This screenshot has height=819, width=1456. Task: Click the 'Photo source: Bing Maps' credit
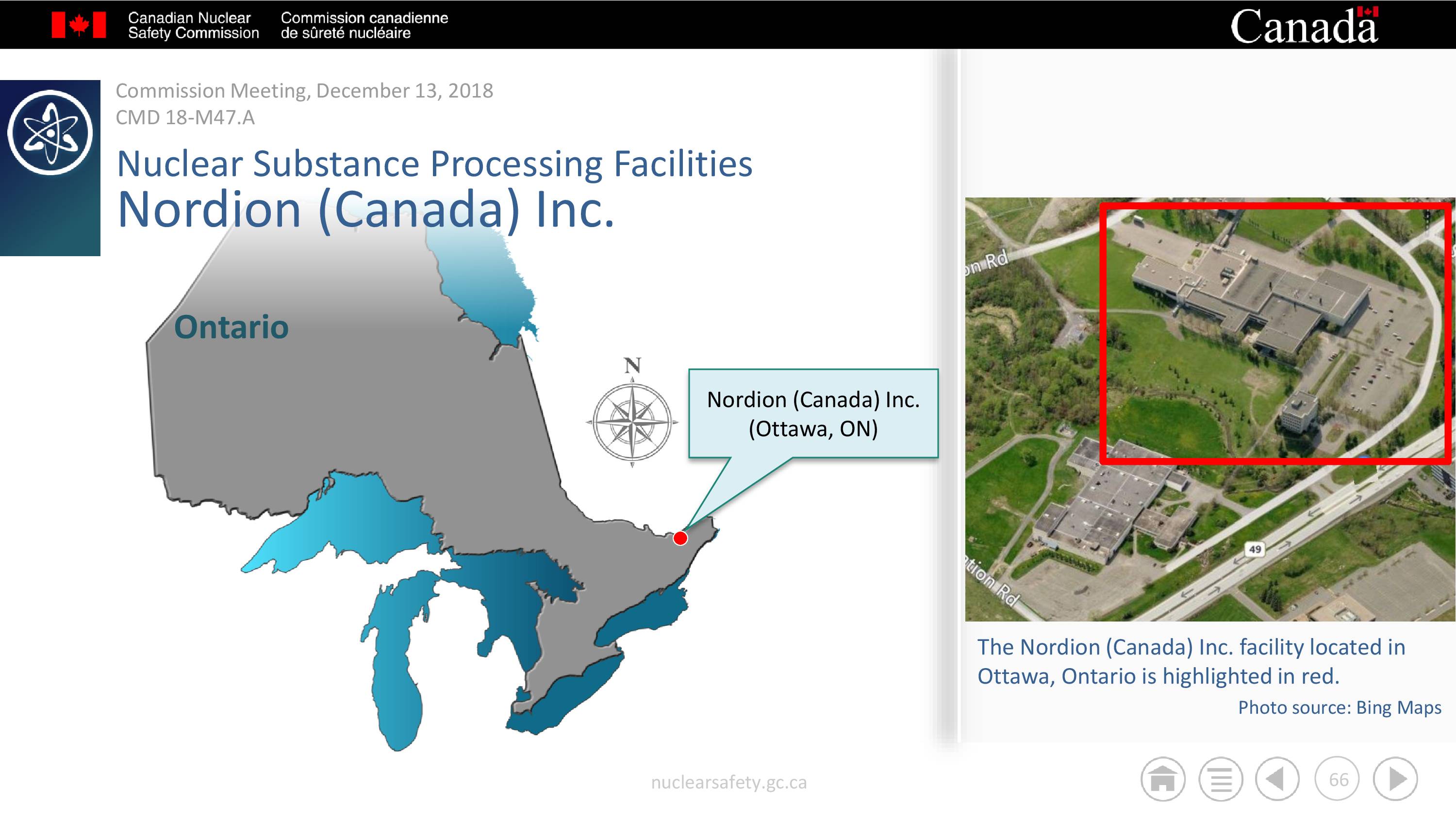click(x=1340, y=707)
